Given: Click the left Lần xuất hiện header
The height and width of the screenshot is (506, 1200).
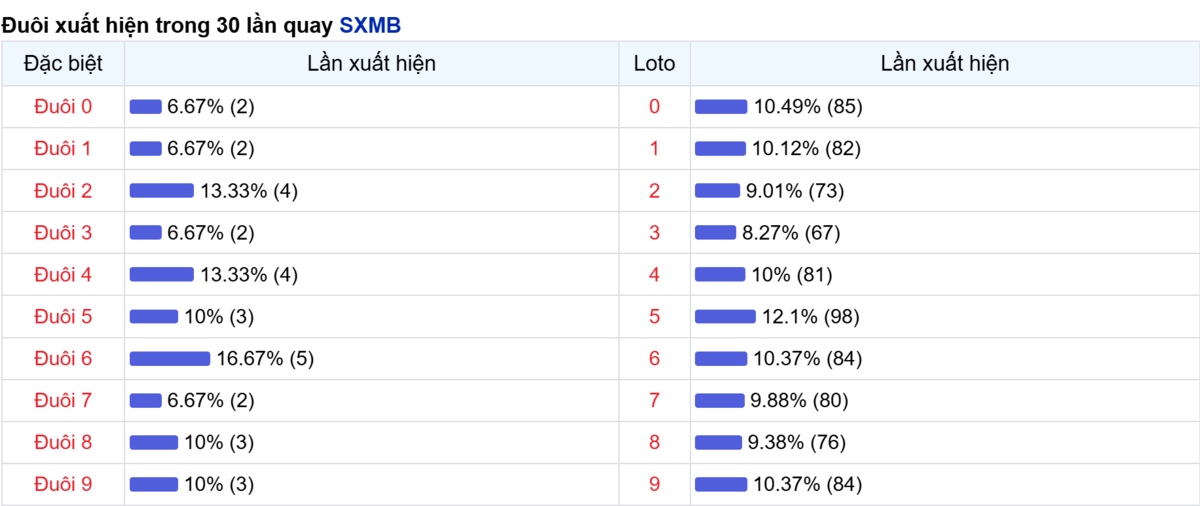Looking at the screenshot, I should [x=372, y=64].
